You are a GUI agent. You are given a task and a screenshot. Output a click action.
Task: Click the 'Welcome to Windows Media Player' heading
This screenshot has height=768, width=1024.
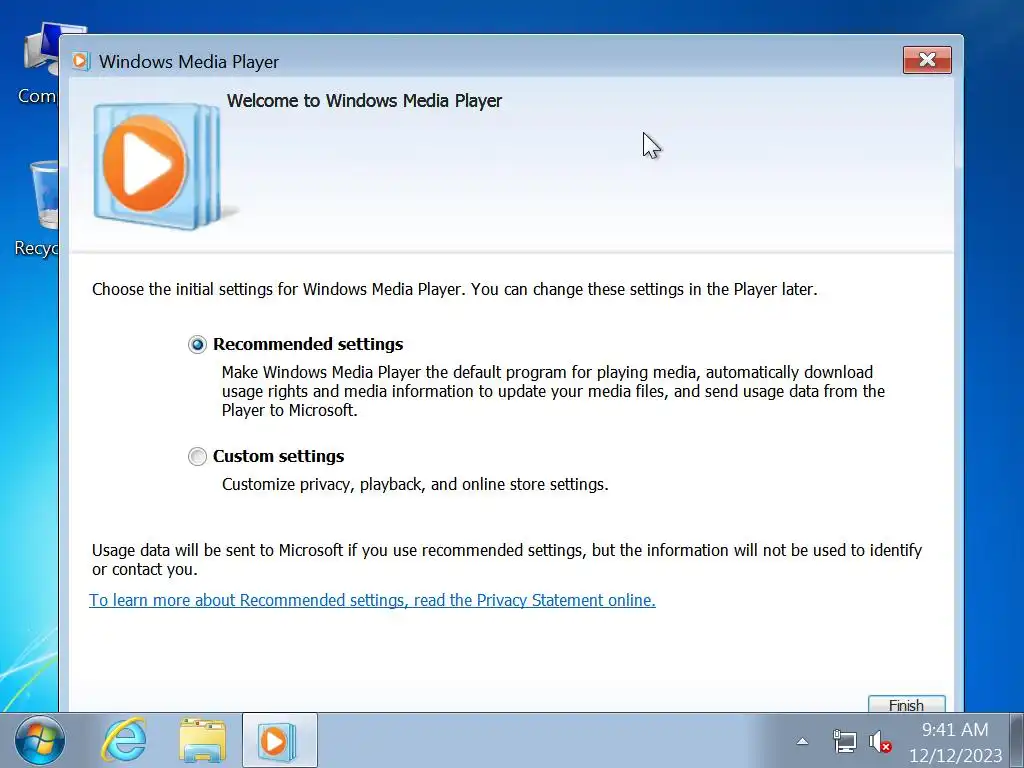[364, 101]
